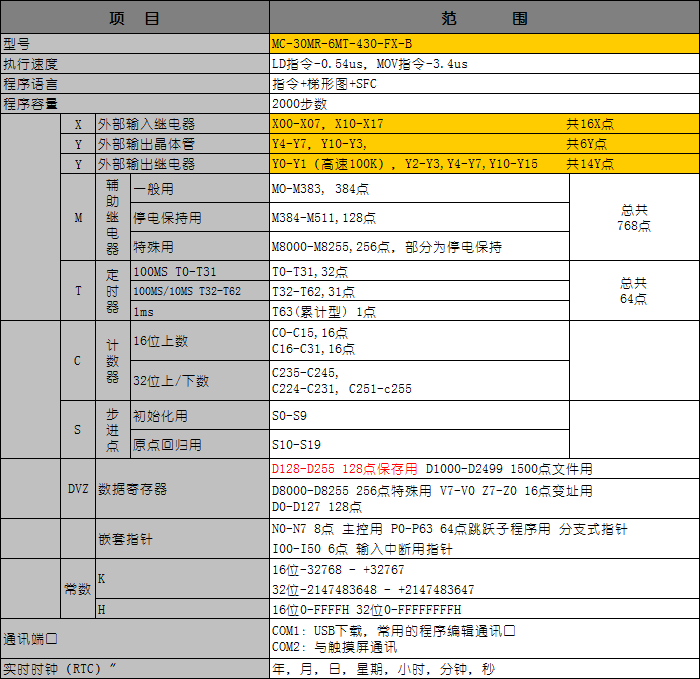700x679 pixels.
Task: Select the 范围 column header
Action: (484, 18)
